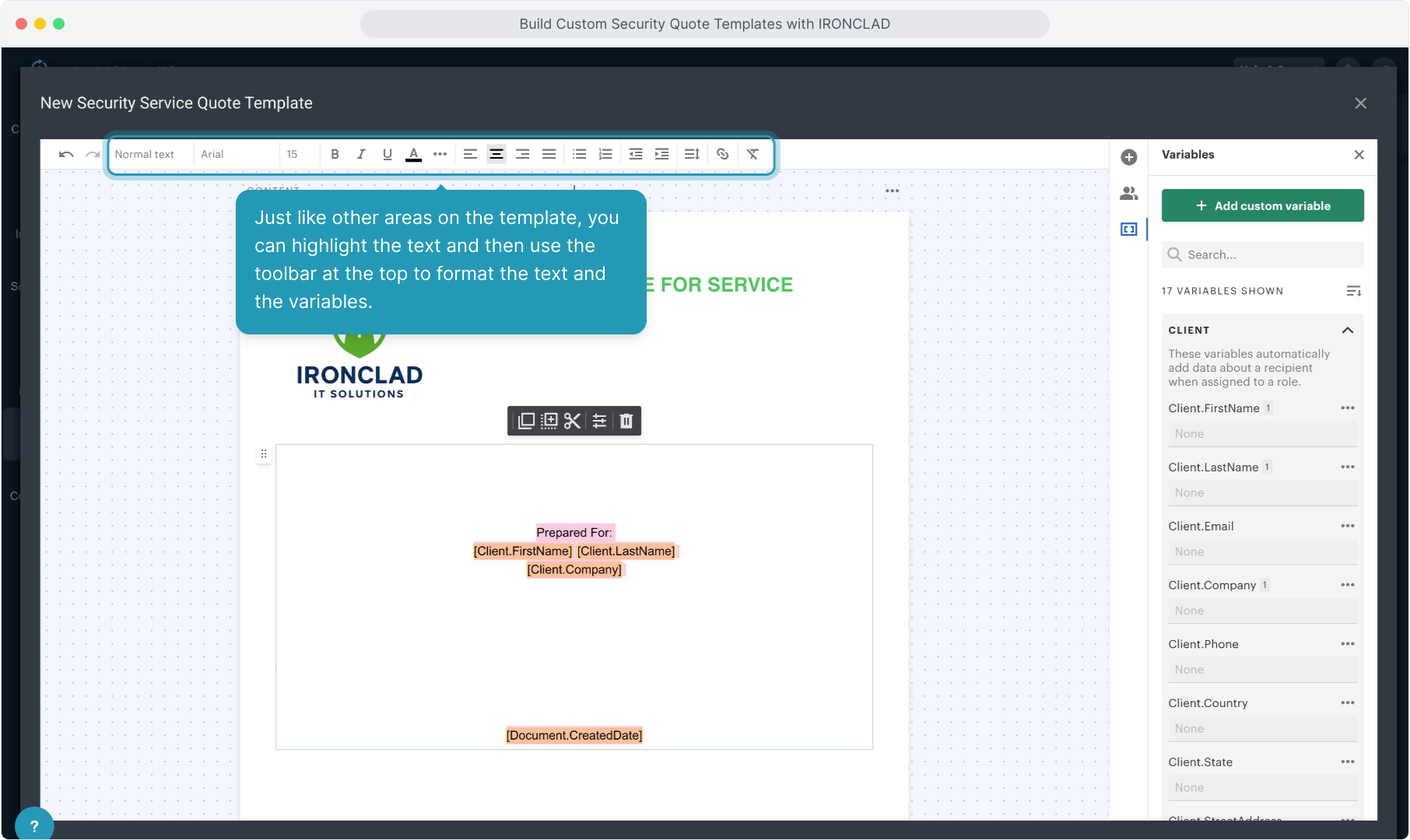Open Client.Email three-dot menu
This screenshot has width=1410, height=840.
pyautogui.click(x=1347, y=526)
